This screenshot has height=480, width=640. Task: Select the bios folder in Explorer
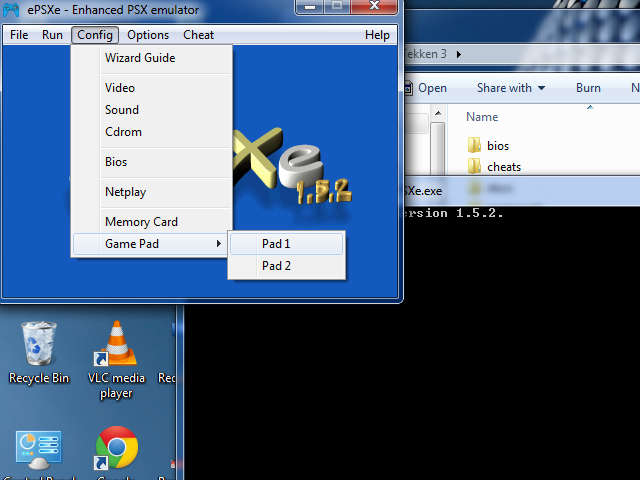pyautogui.click(x=488, y=145)
